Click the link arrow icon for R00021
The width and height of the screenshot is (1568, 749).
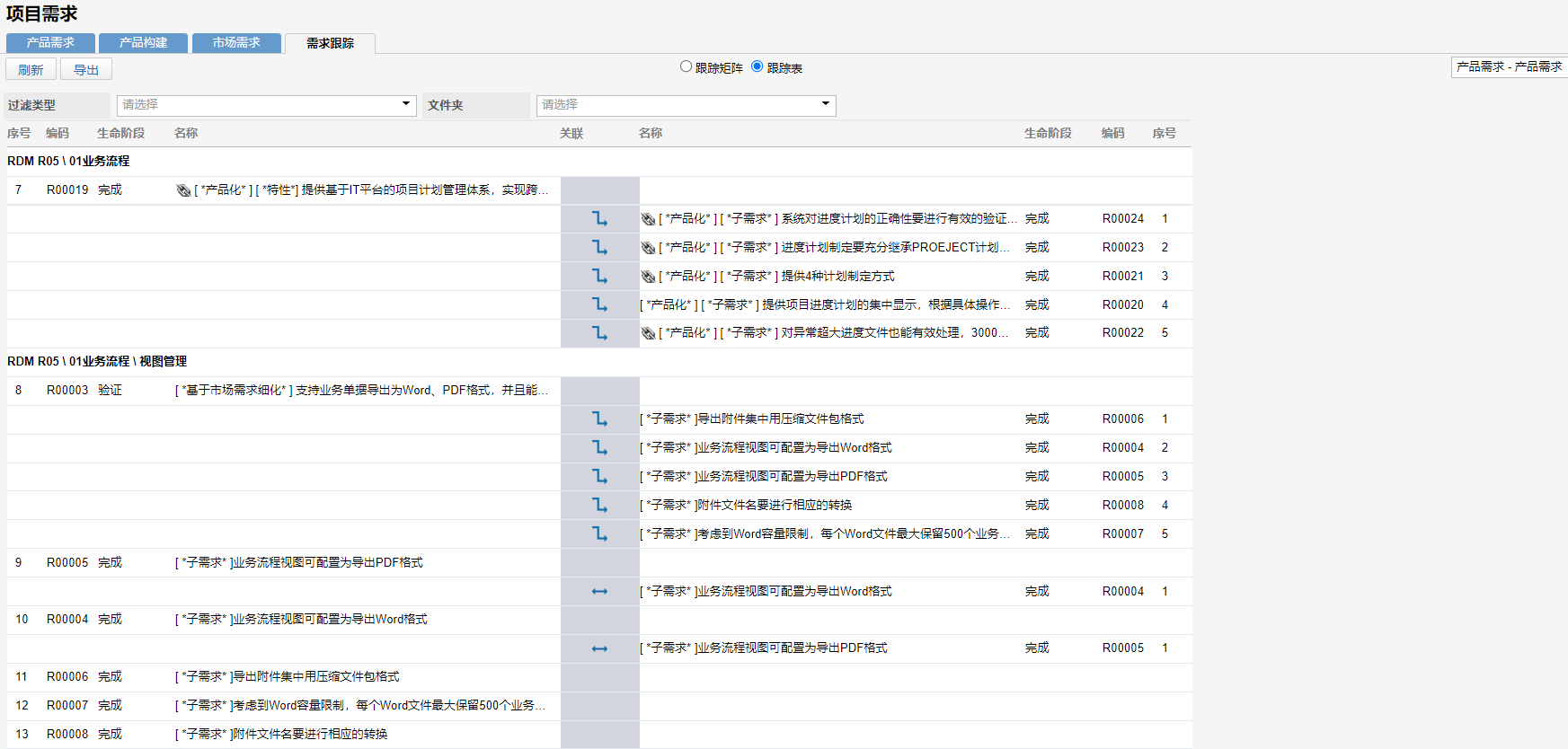pos(599,276)
